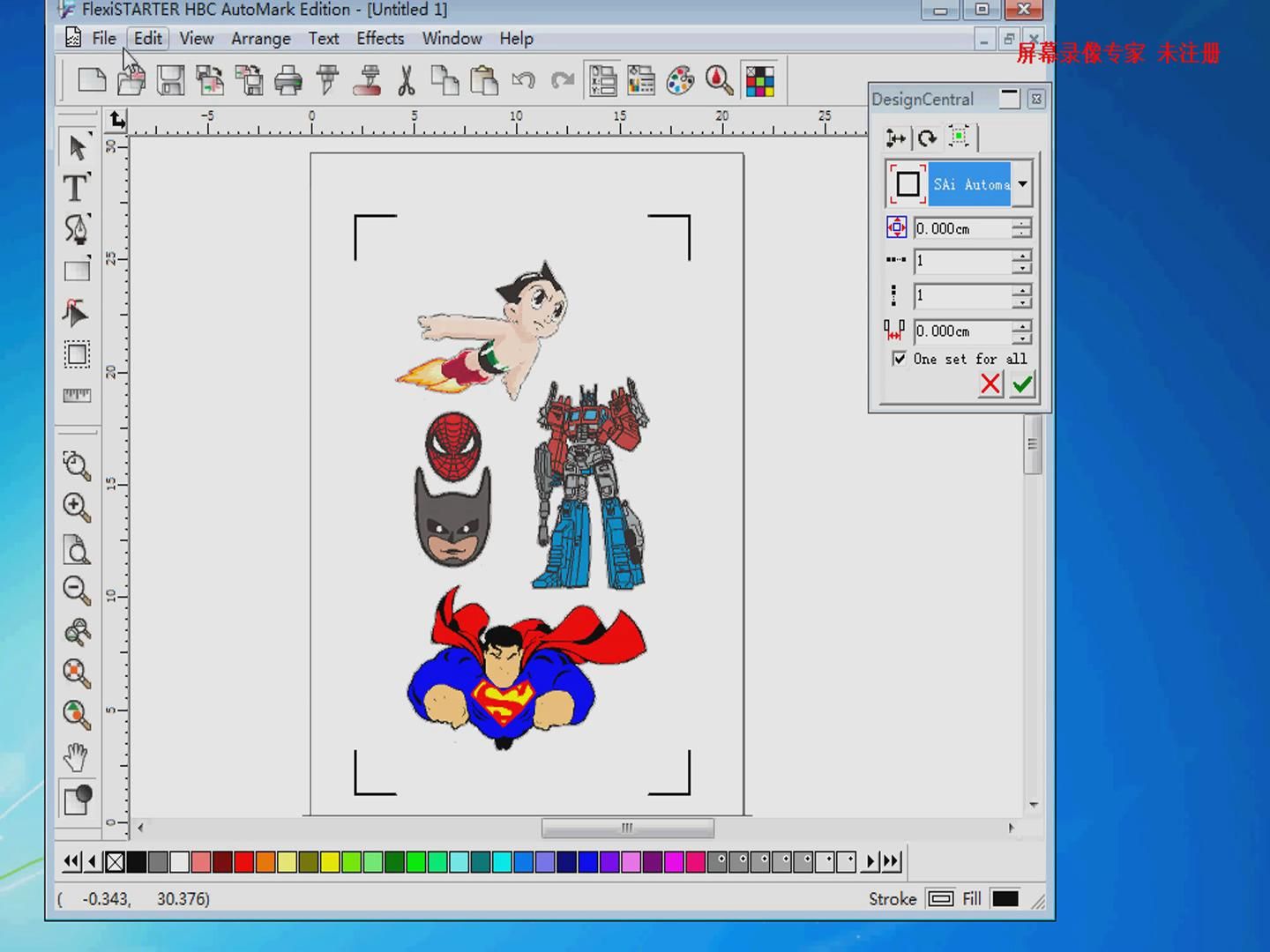Open the Arrange menu
Viewport: 1270px width, 952px height.
261,38
